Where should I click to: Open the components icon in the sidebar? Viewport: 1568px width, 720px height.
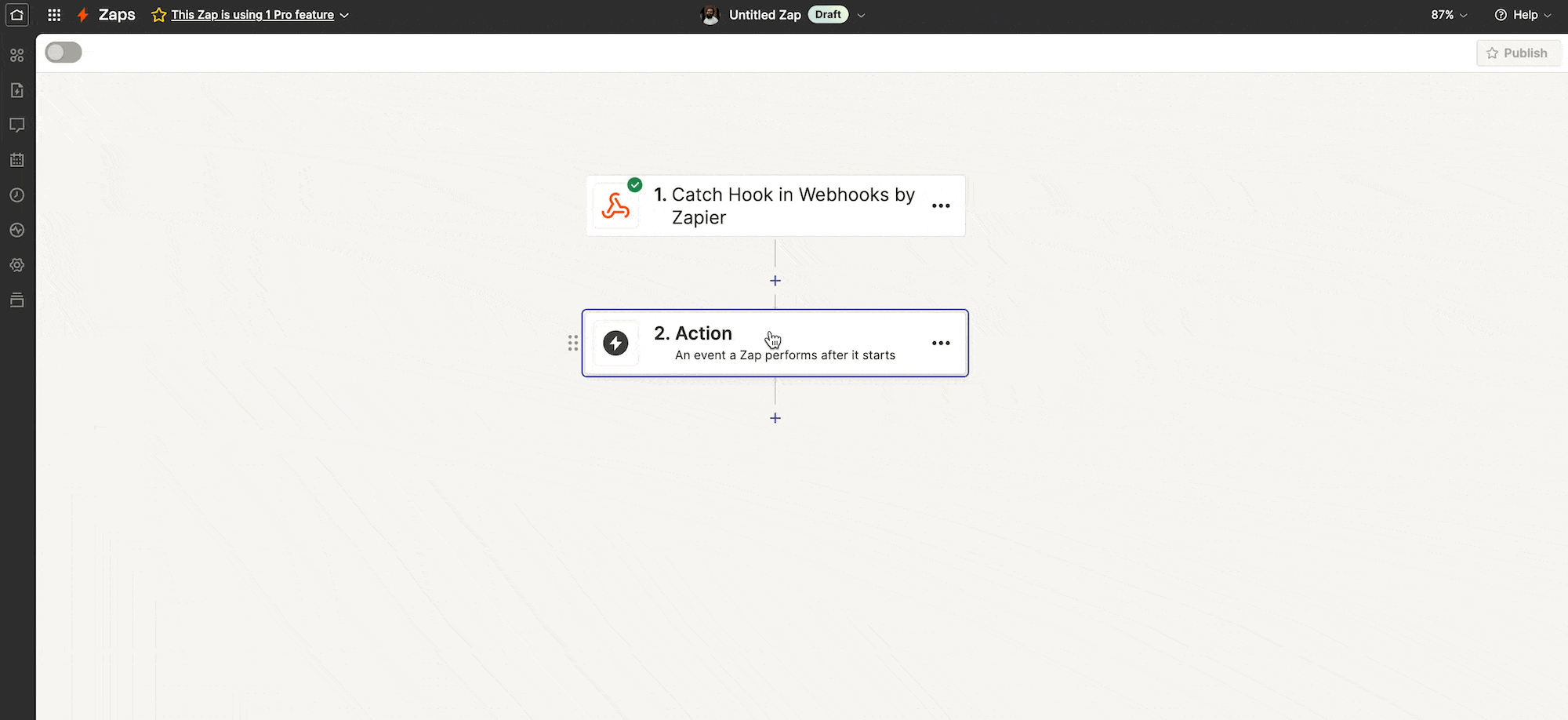tap(16, 56)
